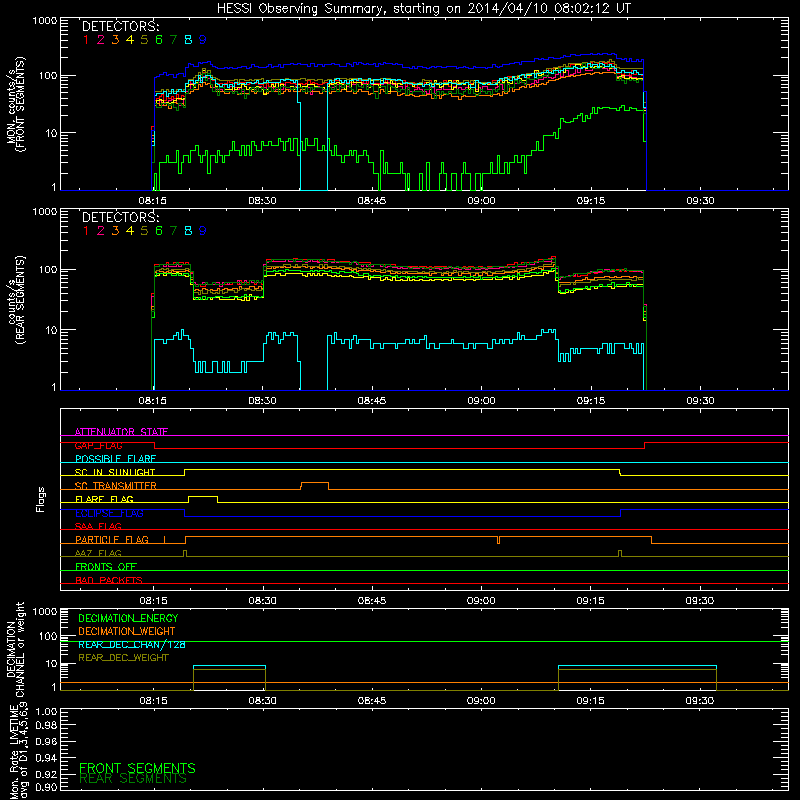Click the 09:15 tick under the Flags plot
The image size is (800, 800).
point(590,601)
